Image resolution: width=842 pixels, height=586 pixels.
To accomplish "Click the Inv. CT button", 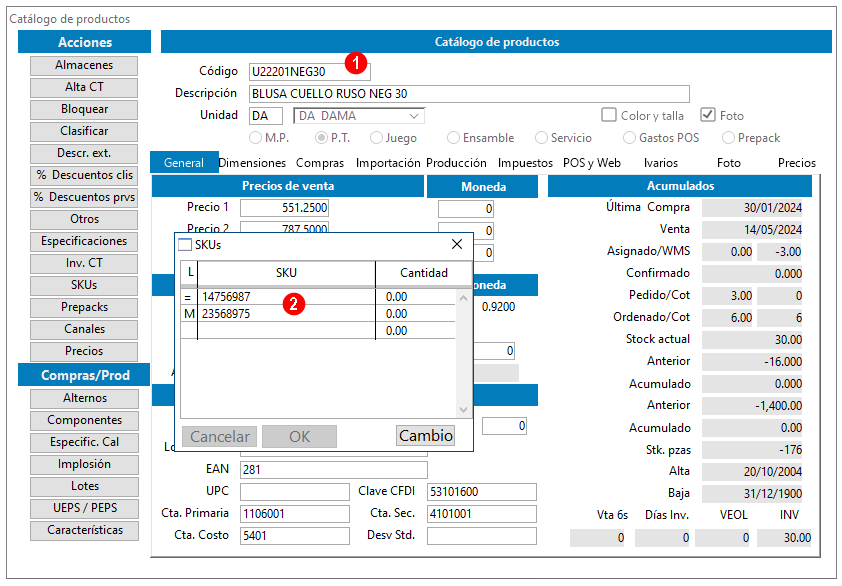I will tap(84, 264).
